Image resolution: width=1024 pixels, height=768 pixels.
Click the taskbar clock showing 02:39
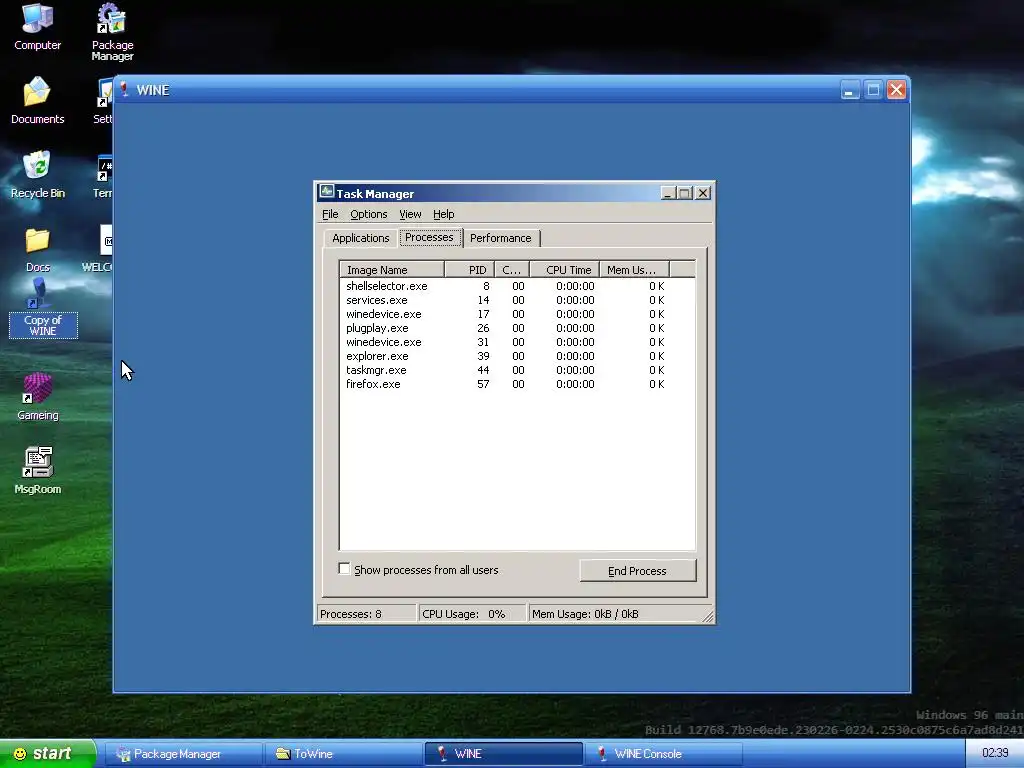995,753
